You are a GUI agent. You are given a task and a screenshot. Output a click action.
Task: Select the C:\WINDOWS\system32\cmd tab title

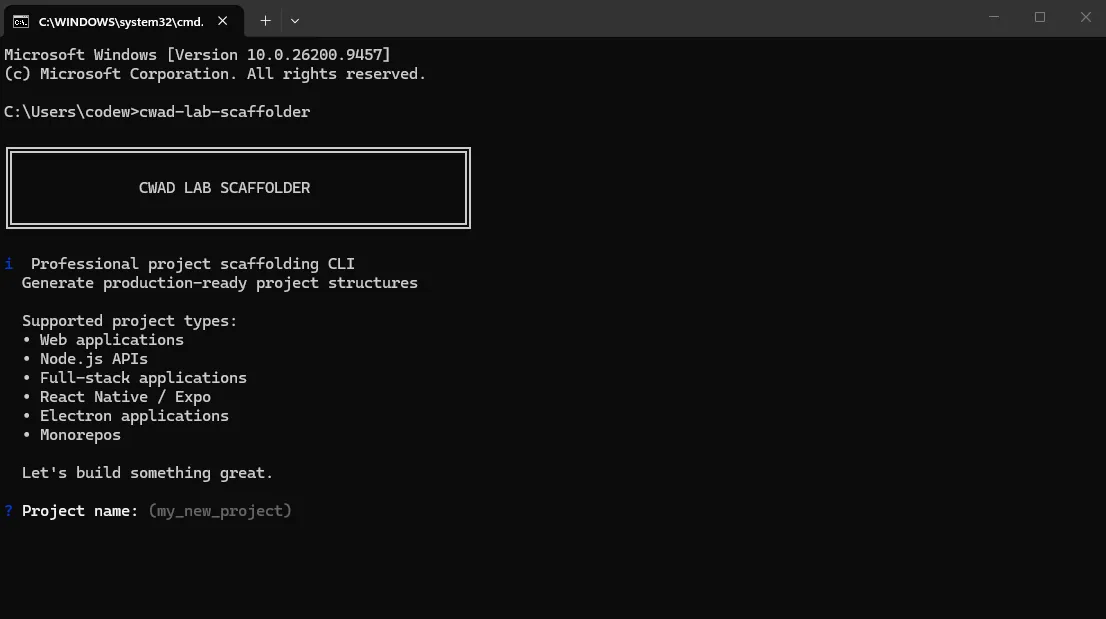(121, 22)
